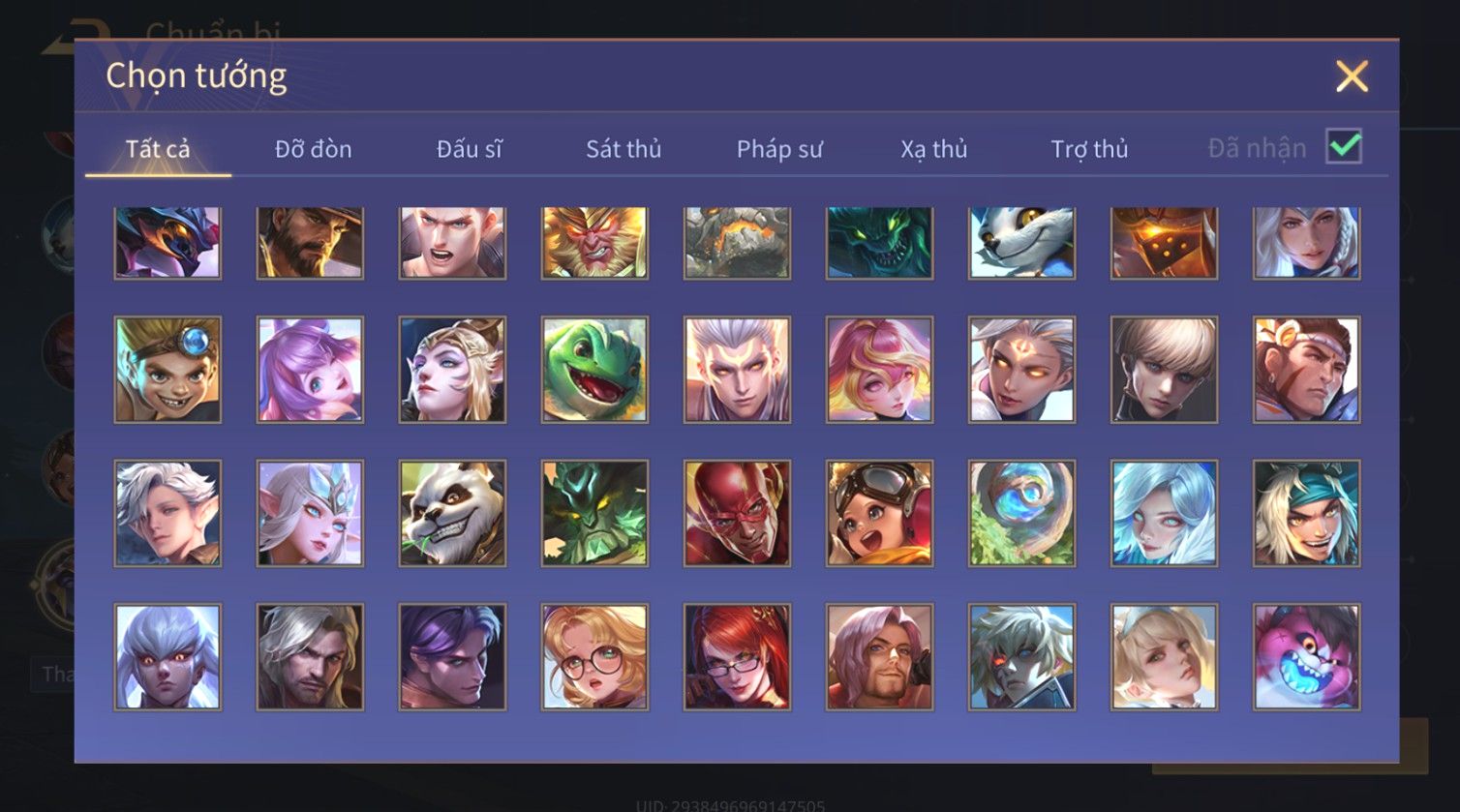Choose the red Flash hero portrait

[x=737, y=513]
